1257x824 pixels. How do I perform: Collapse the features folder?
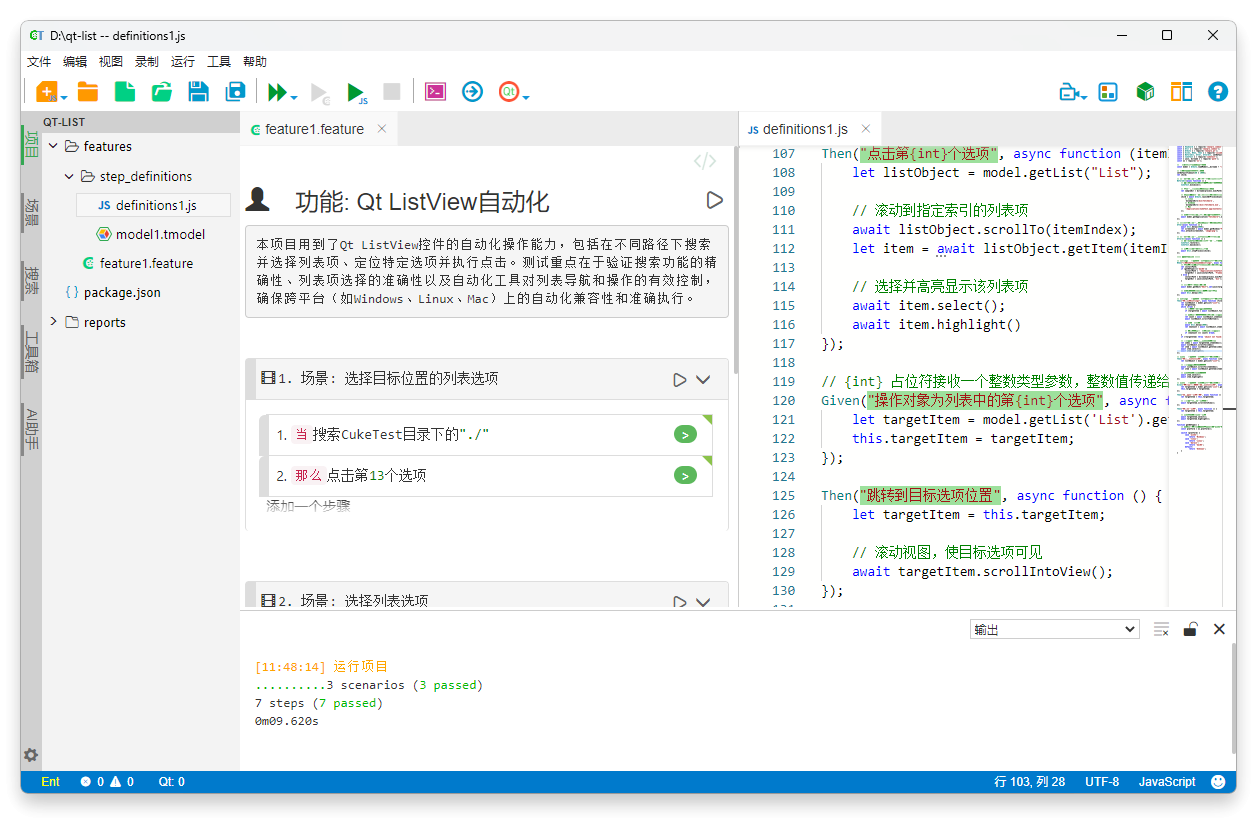pos(53,146)
